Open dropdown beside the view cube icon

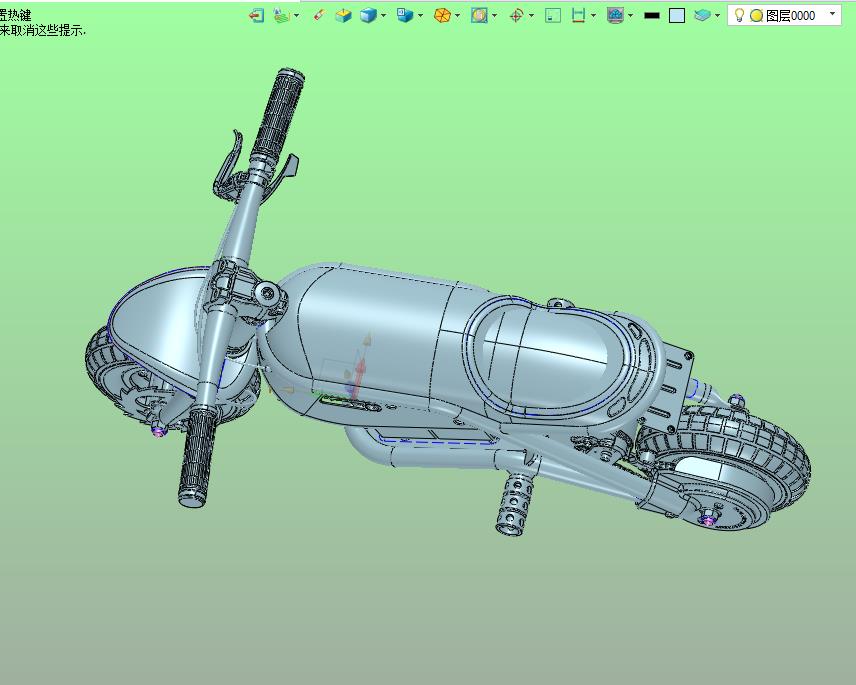pyautogui.click(x=420, y=16)
